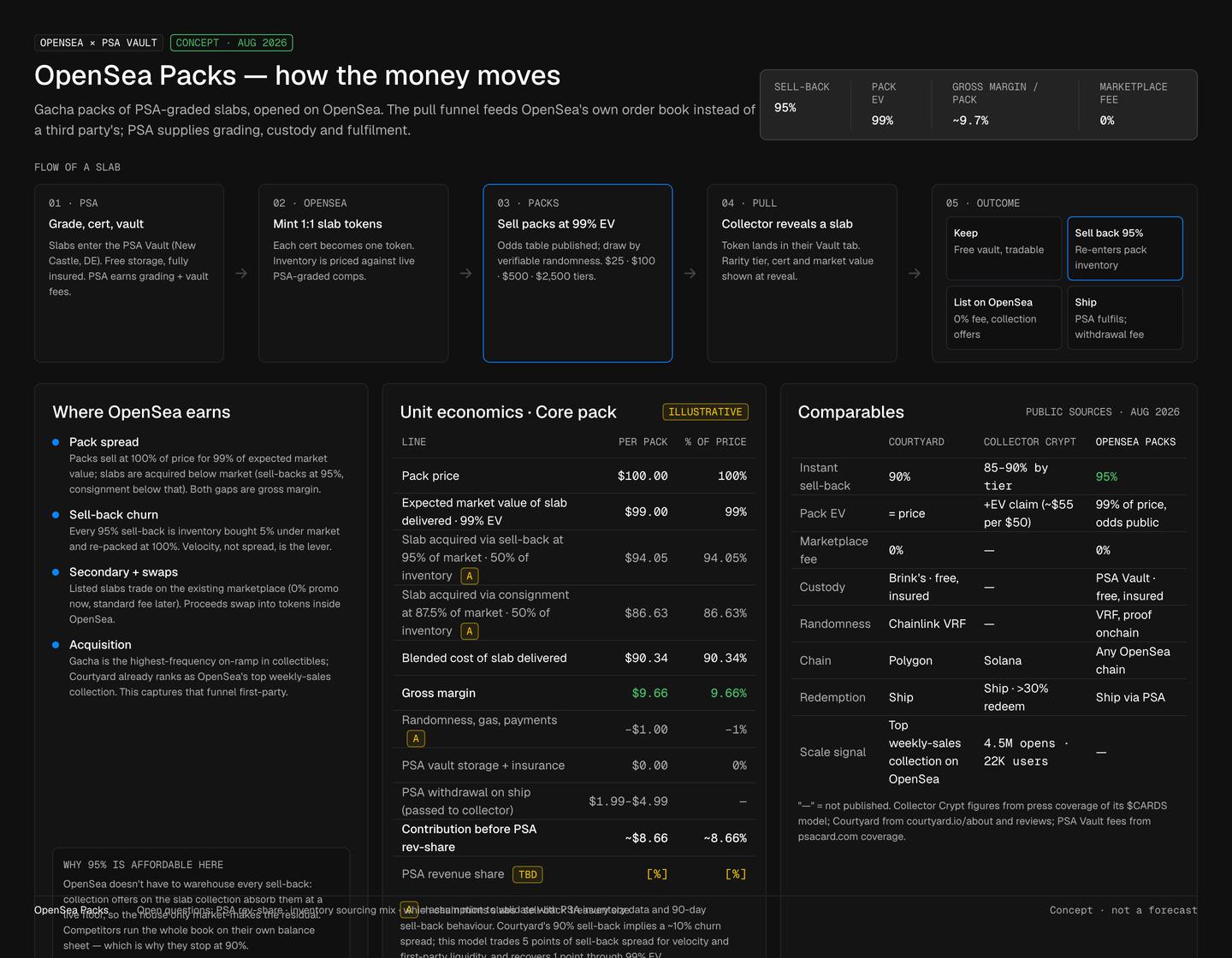The width and height of the screenshot is (1232, 958).
Task: Click the 'PSA revenue share' row label
Action: [x=453, y=874]
